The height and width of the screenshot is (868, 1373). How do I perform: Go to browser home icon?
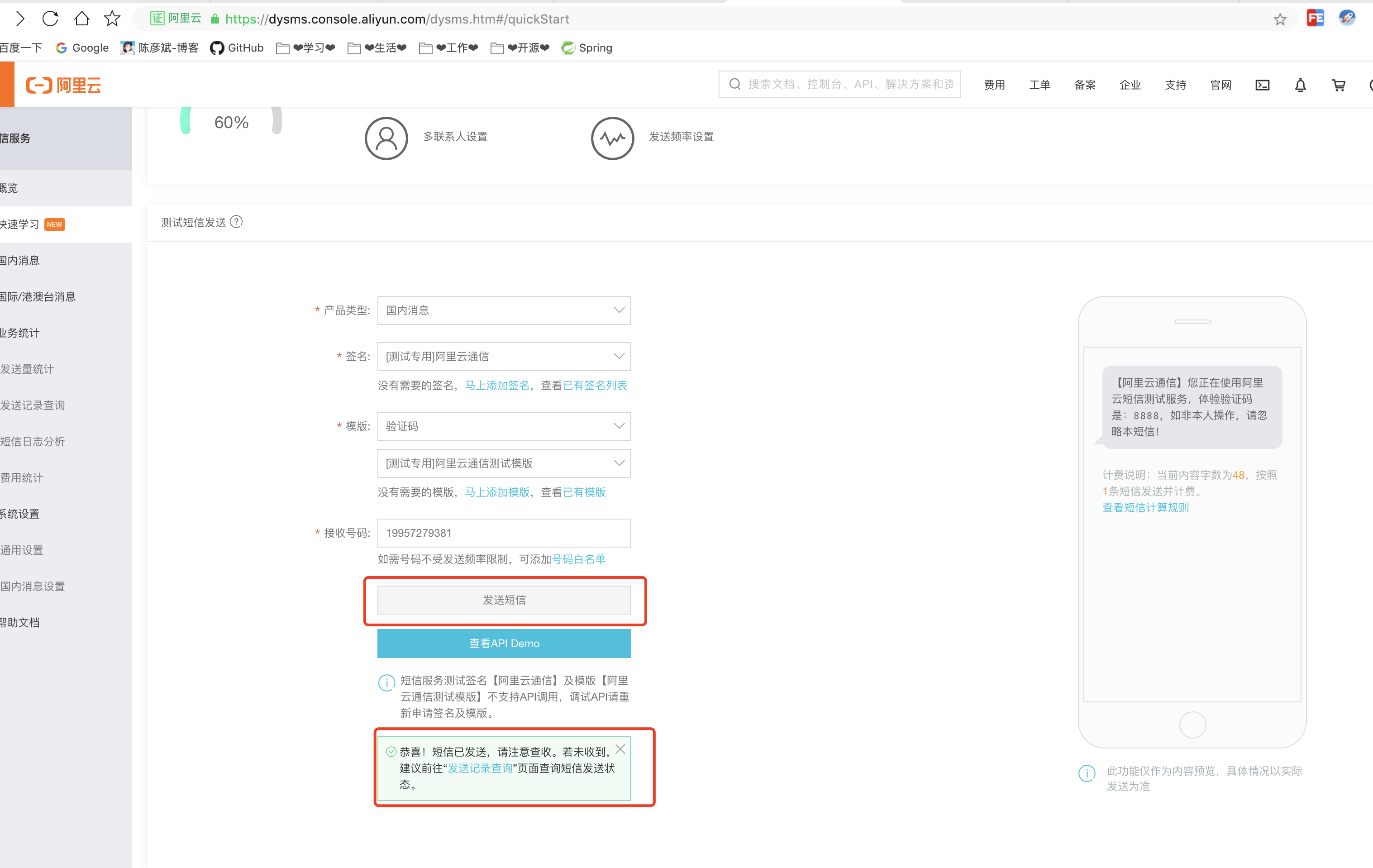point(81,19)
